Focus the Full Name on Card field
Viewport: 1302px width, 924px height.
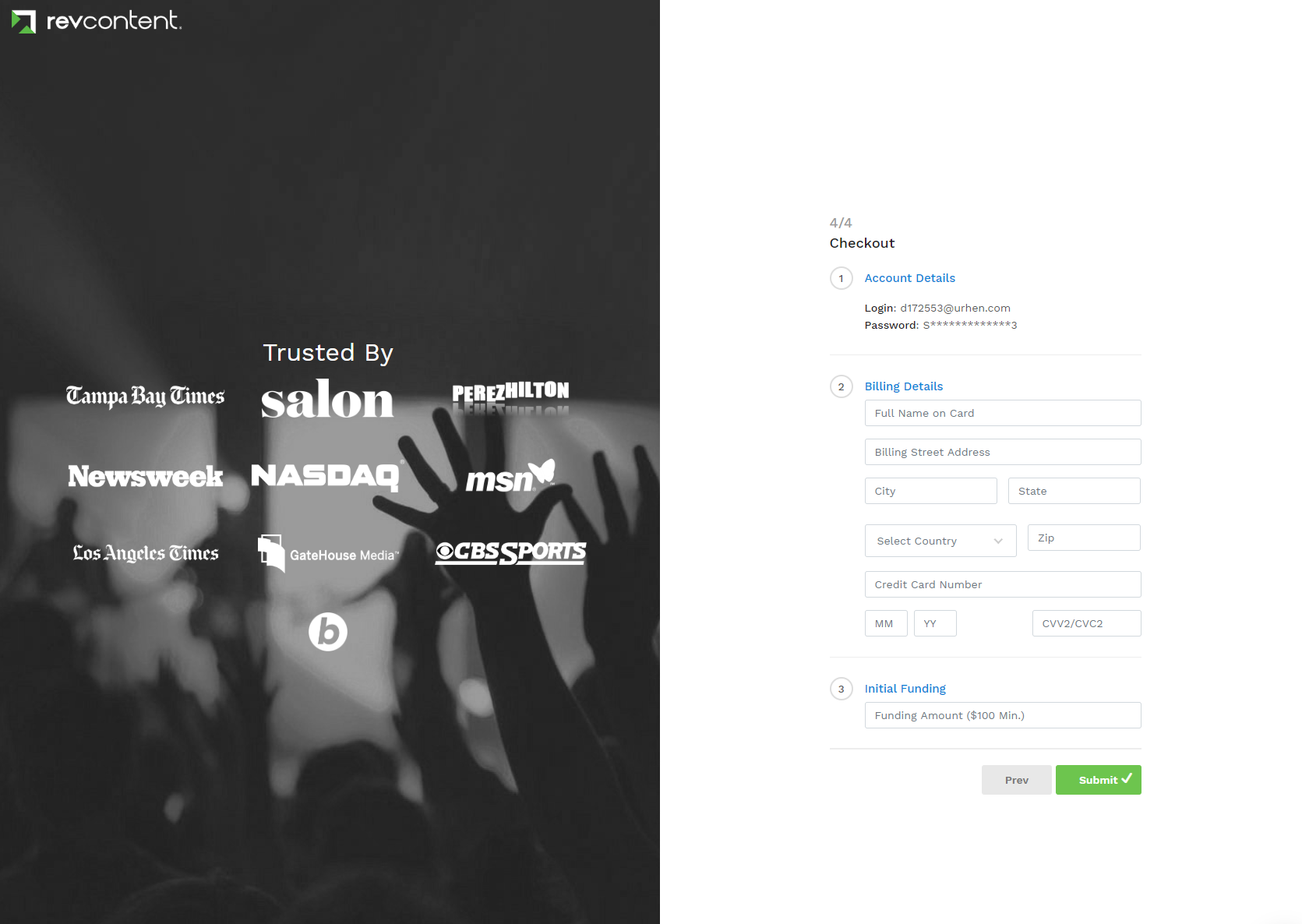pos(1003,413)
